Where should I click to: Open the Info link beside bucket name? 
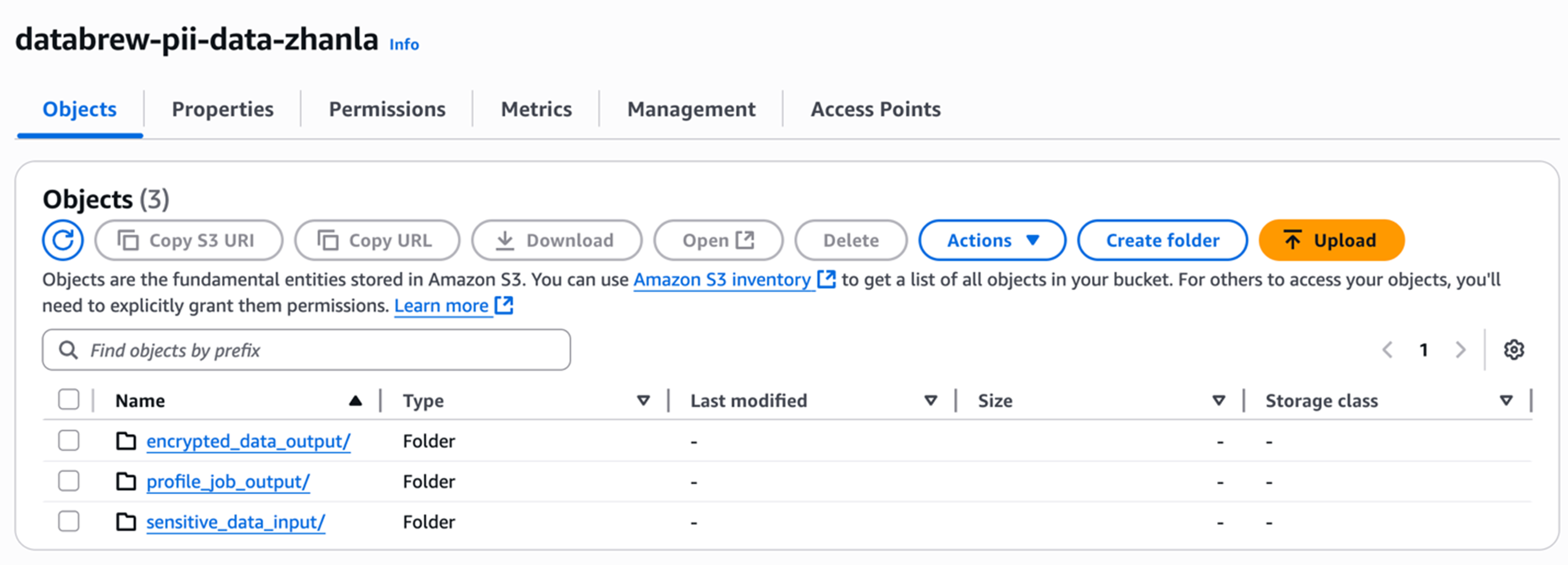tap(404, 44)
